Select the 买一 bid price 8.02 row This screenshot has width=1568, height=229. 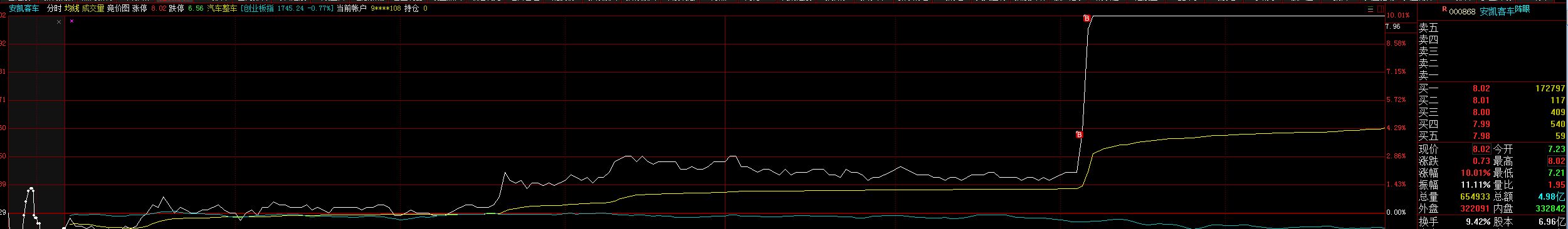[1492, 89]
